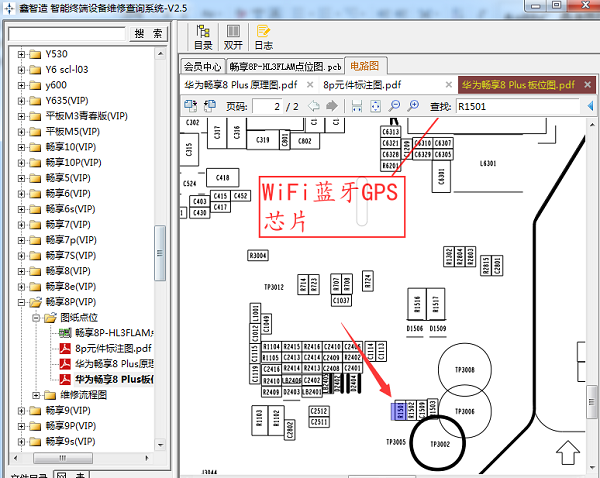Image resolution: width=600 pixels, height=478 pixels.
Task: Go to previous page using left arrow
Action: click(x=314, y=106)
